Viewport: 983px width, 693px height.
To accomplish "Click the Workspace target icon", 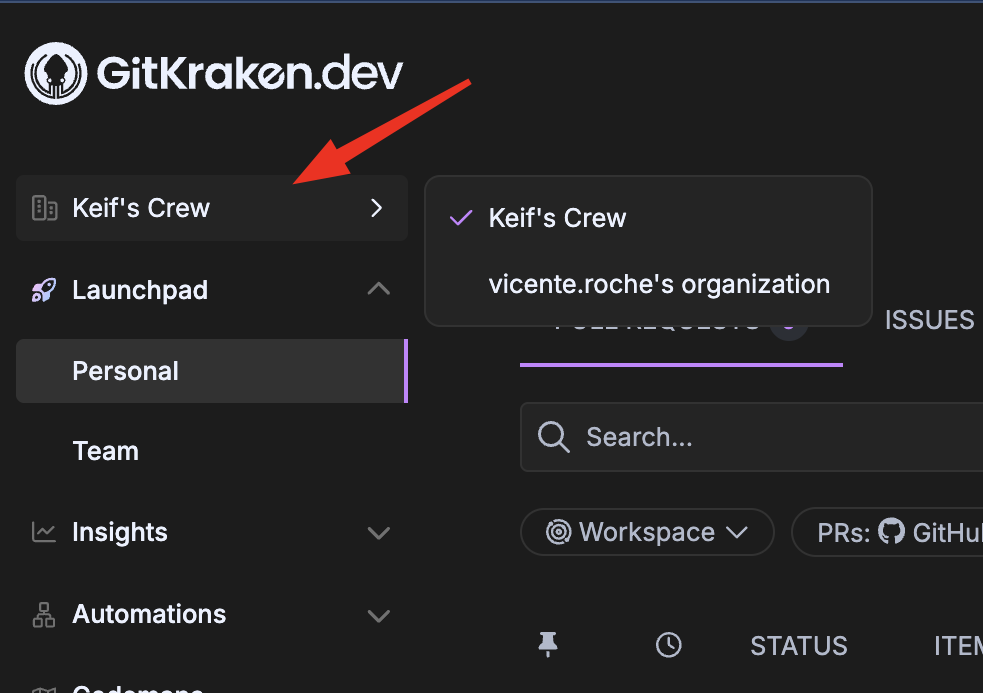I will [559, 532].
